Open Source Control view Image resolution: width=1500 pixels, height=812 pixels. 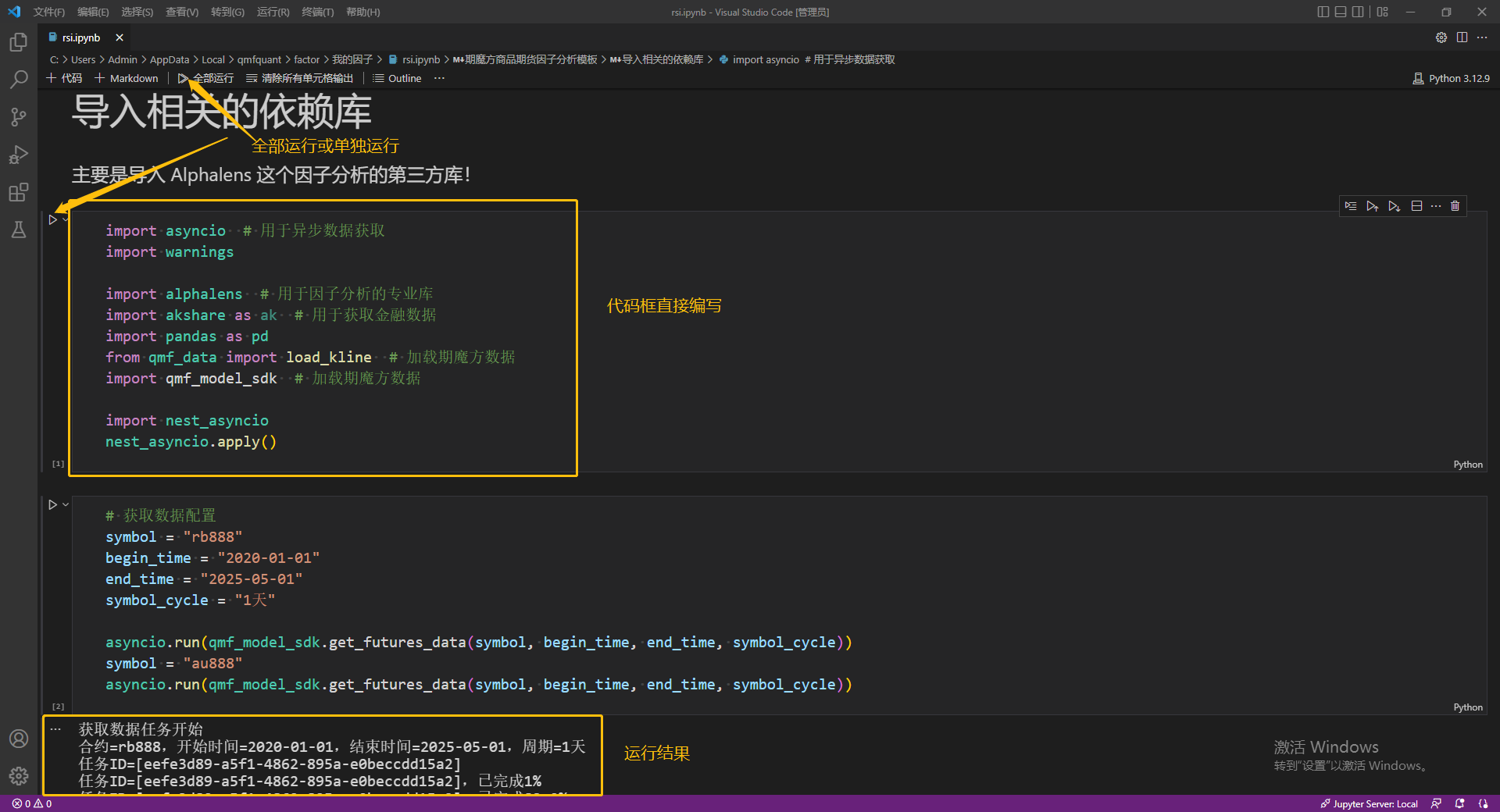[19, 117]
